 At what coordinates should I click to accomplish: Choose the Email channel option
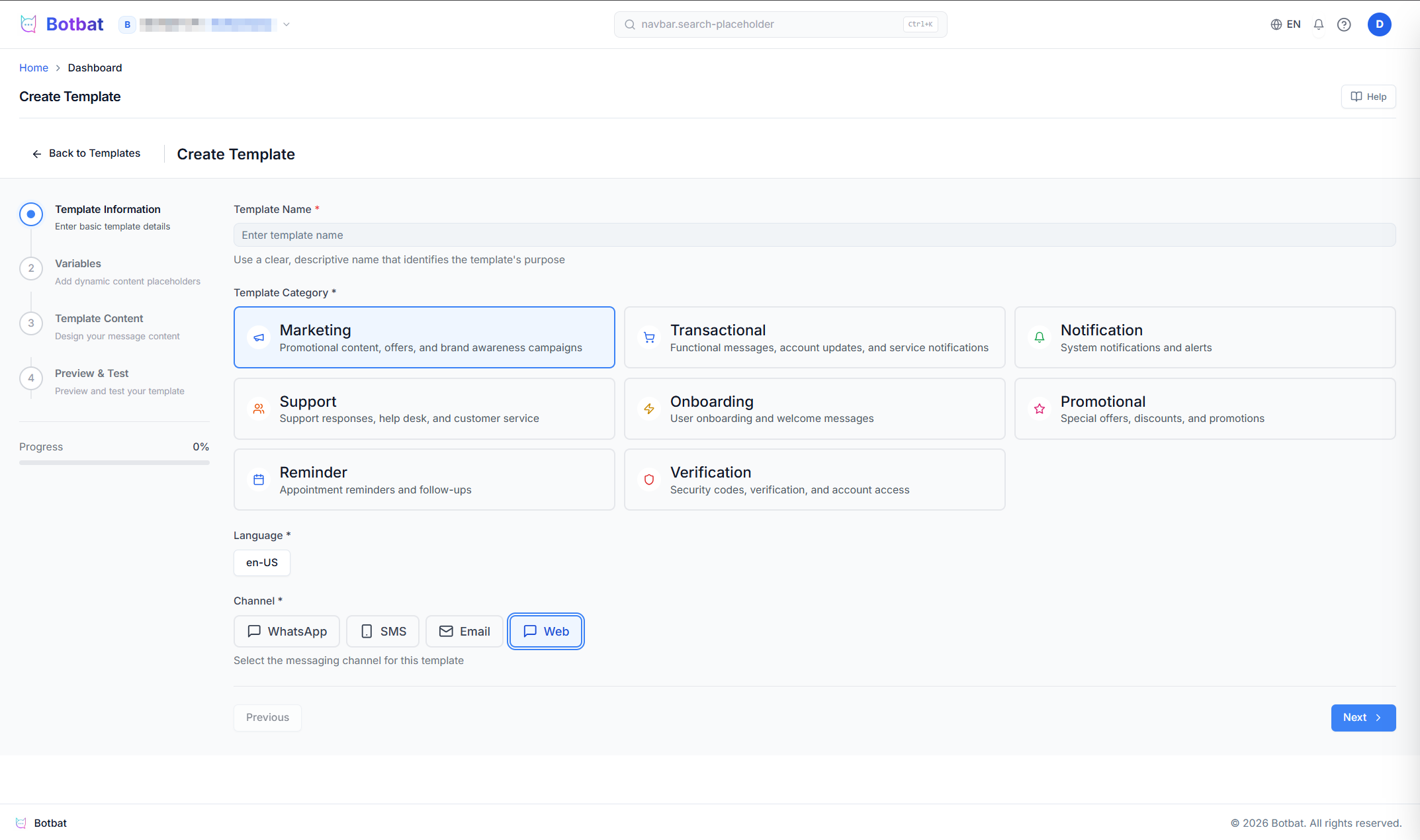pyautogui.click(x=465, y=631)
